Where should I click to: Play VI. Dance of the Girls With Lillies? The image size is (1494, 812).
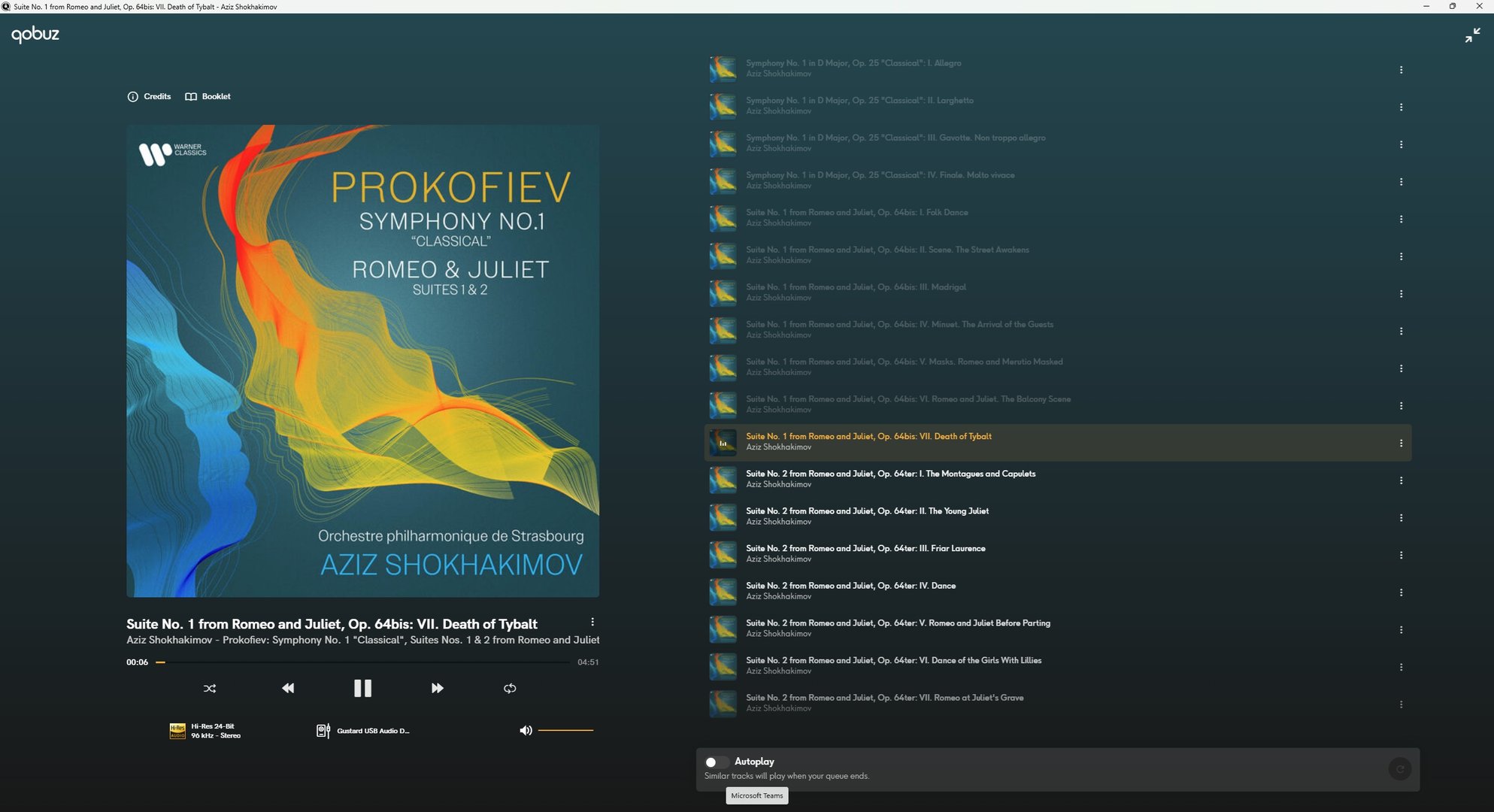1058,666
